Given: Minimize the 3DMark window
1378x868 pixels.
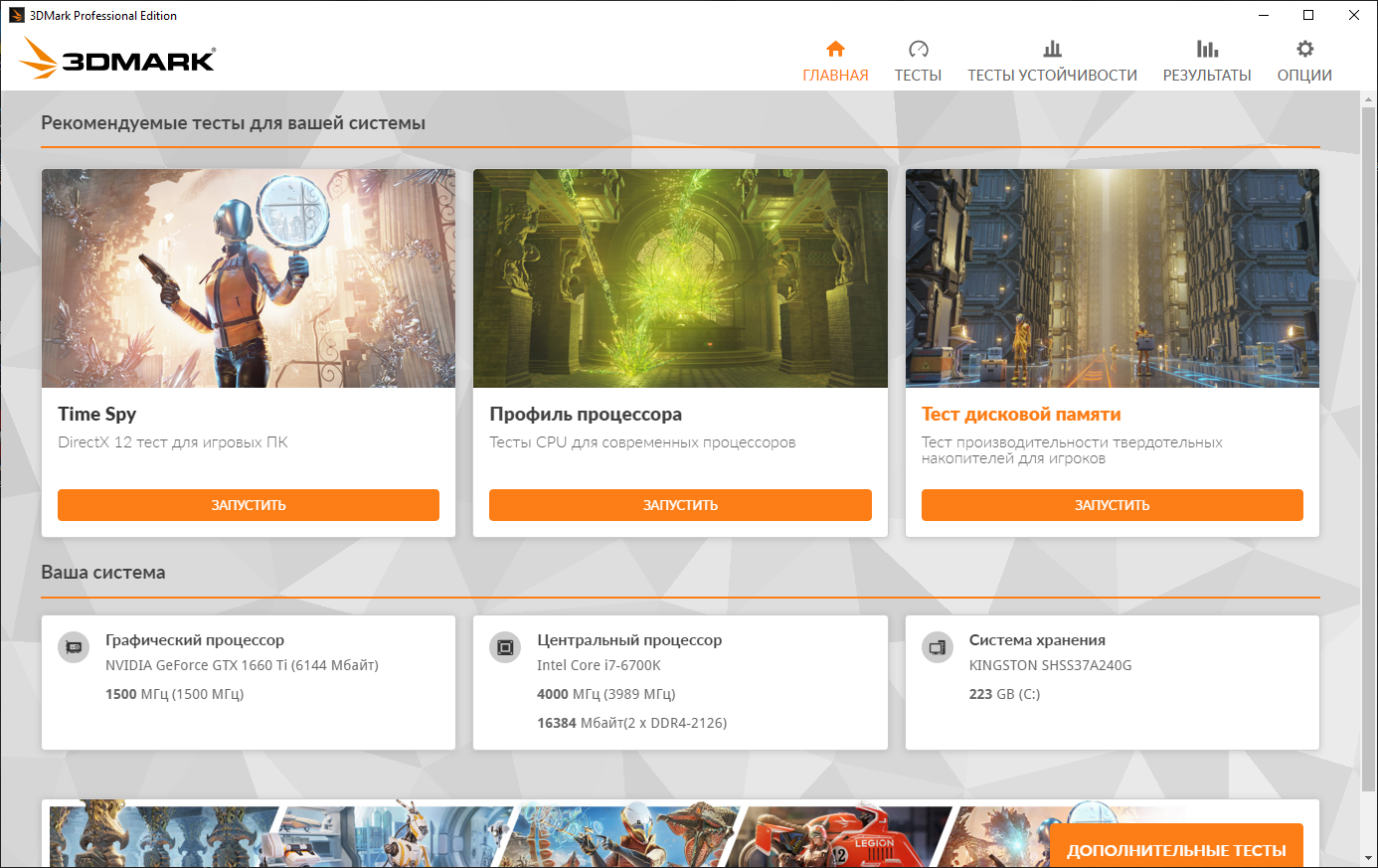Looking at the screenshot, I should (1264, 15).
